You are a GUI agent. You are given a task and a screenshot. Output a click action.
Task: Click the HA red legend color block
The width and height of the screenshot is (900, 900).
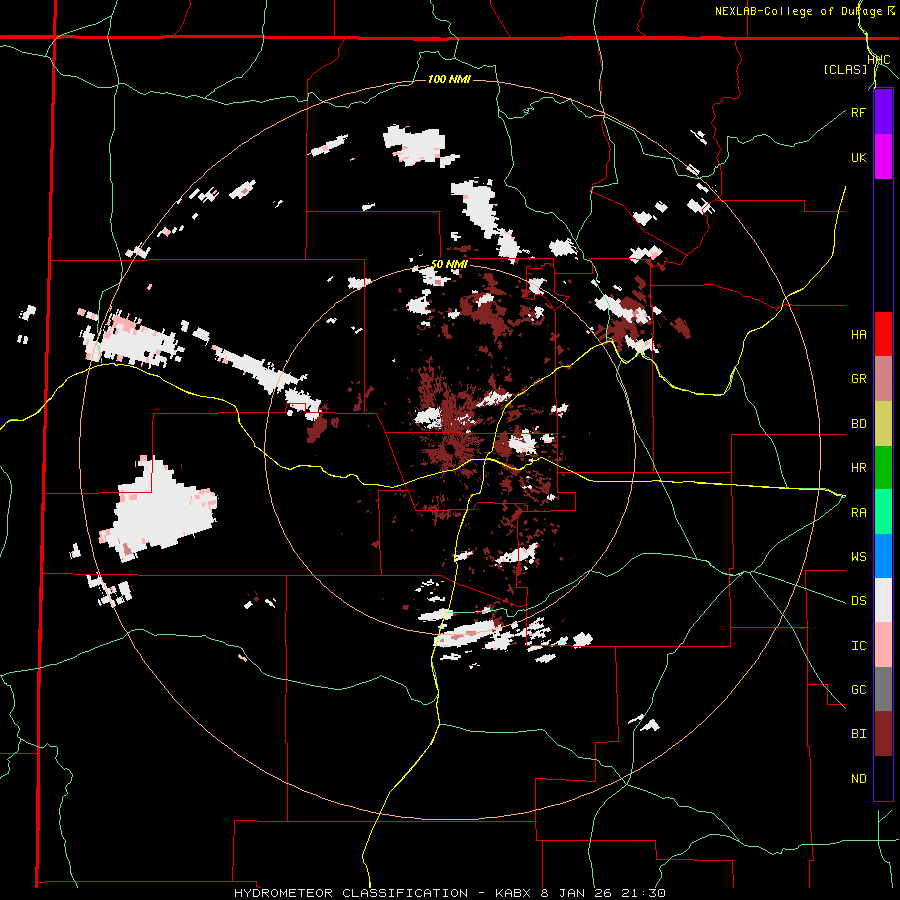coord(883,334)
